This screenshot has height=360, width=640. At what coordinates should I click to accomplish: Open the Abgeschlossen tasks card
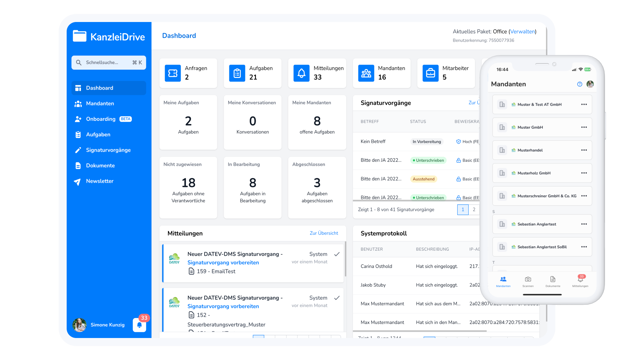(317, 187)
